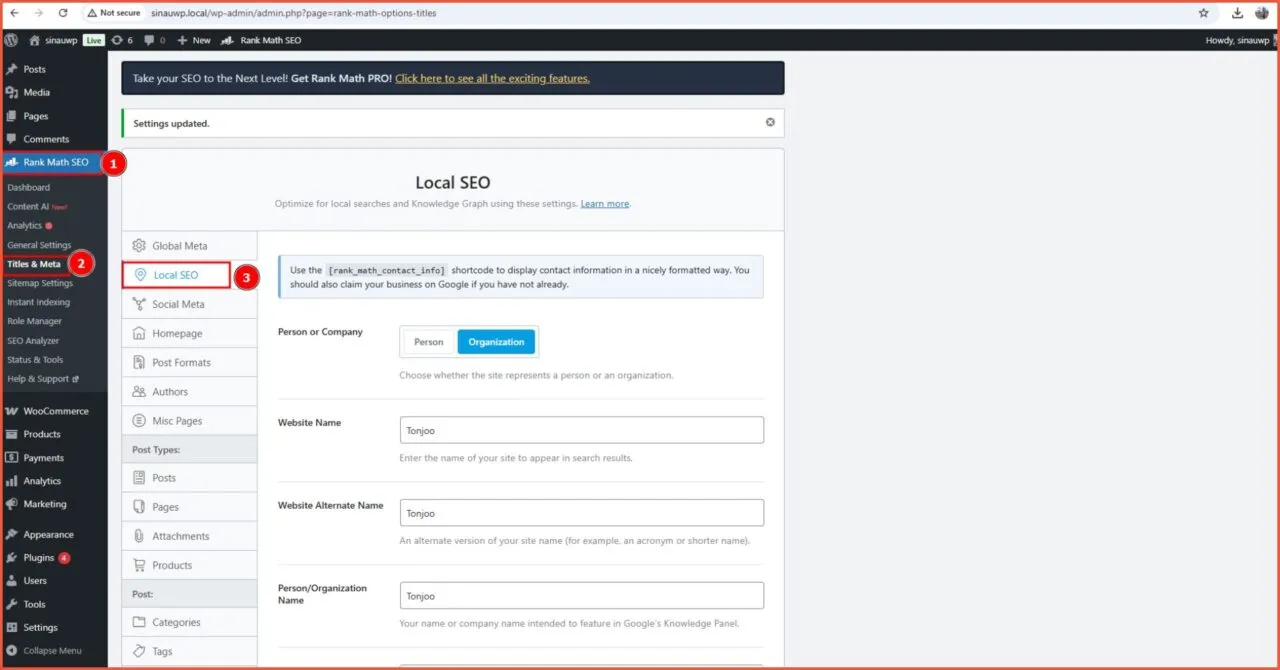
Task: Open the Global Meta tab
Action: click(179, 246)
